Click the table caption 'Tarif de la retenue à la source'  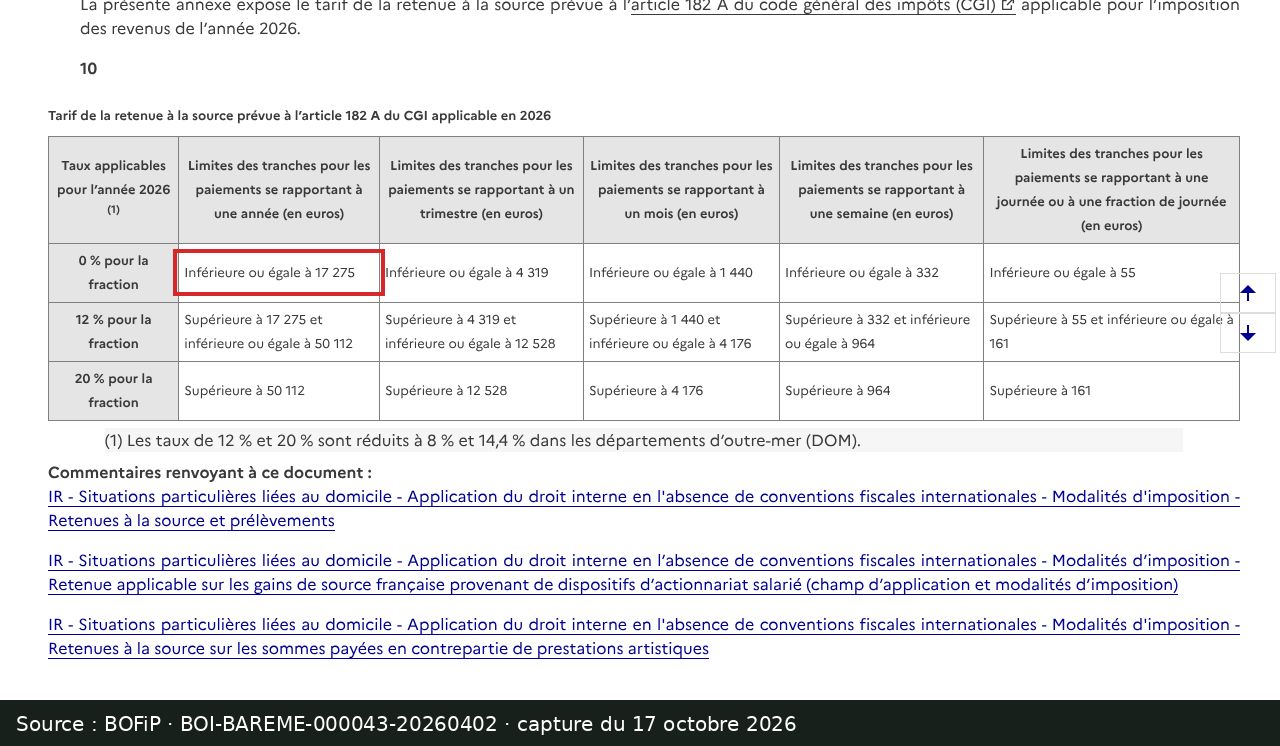[299, 116]
